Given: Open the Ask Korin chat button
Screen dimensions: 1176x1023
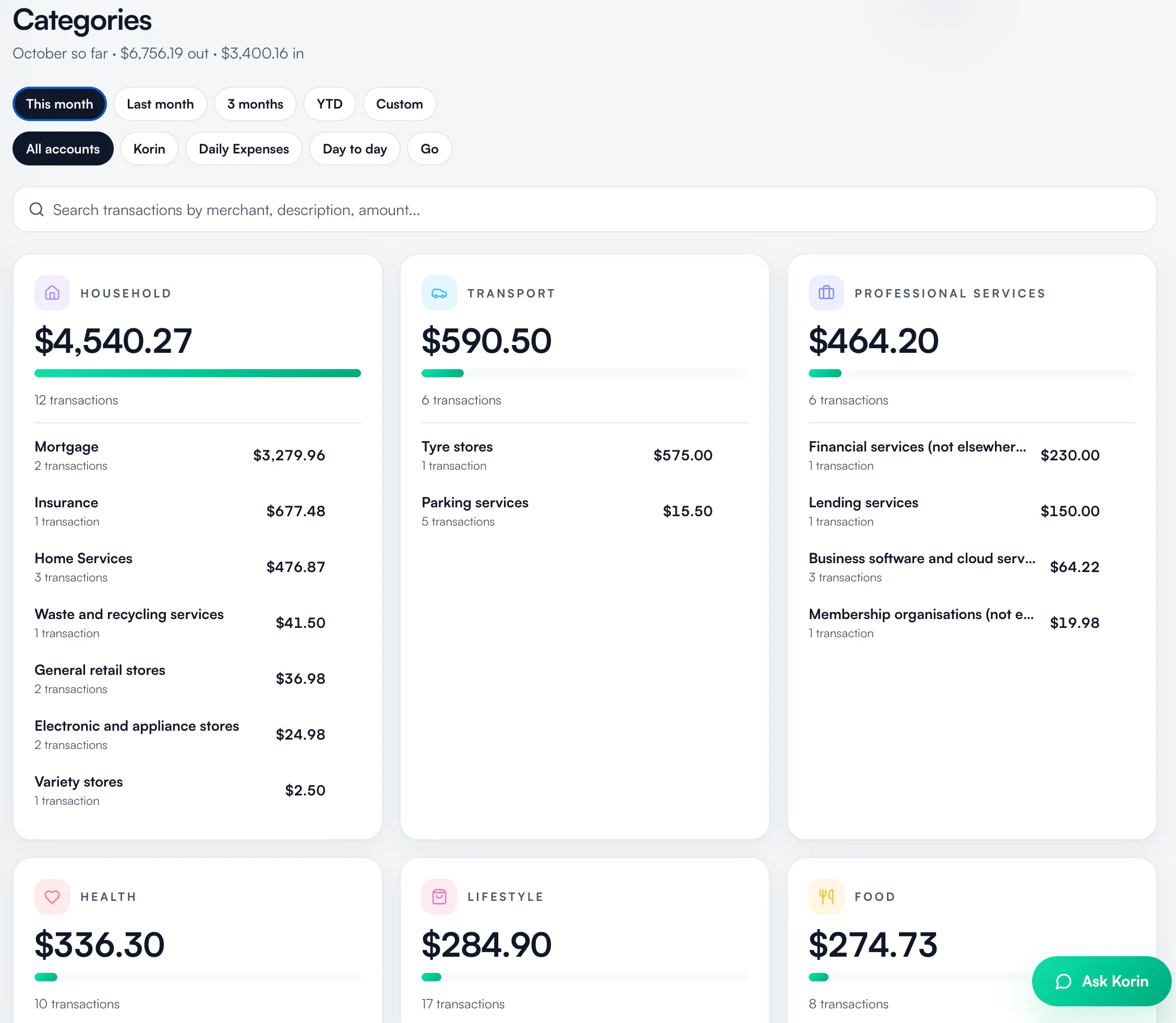Looking at the screenshot, I should coord(1102,981).
